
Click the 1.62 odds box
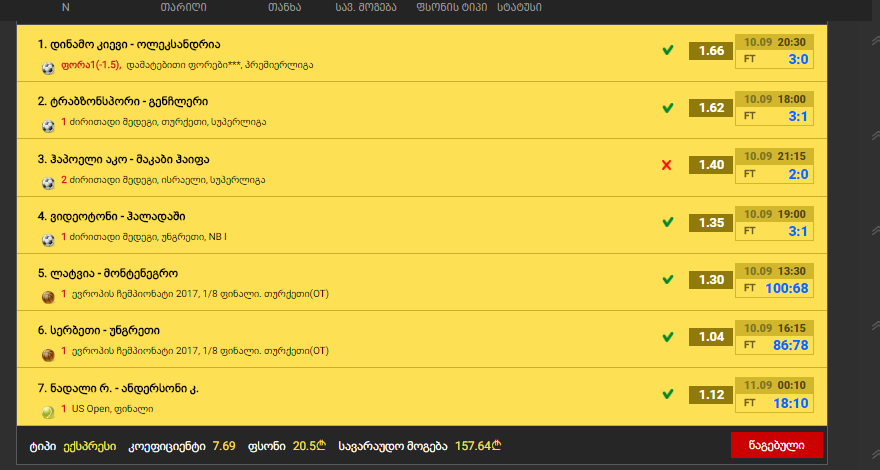click(711, 108)
